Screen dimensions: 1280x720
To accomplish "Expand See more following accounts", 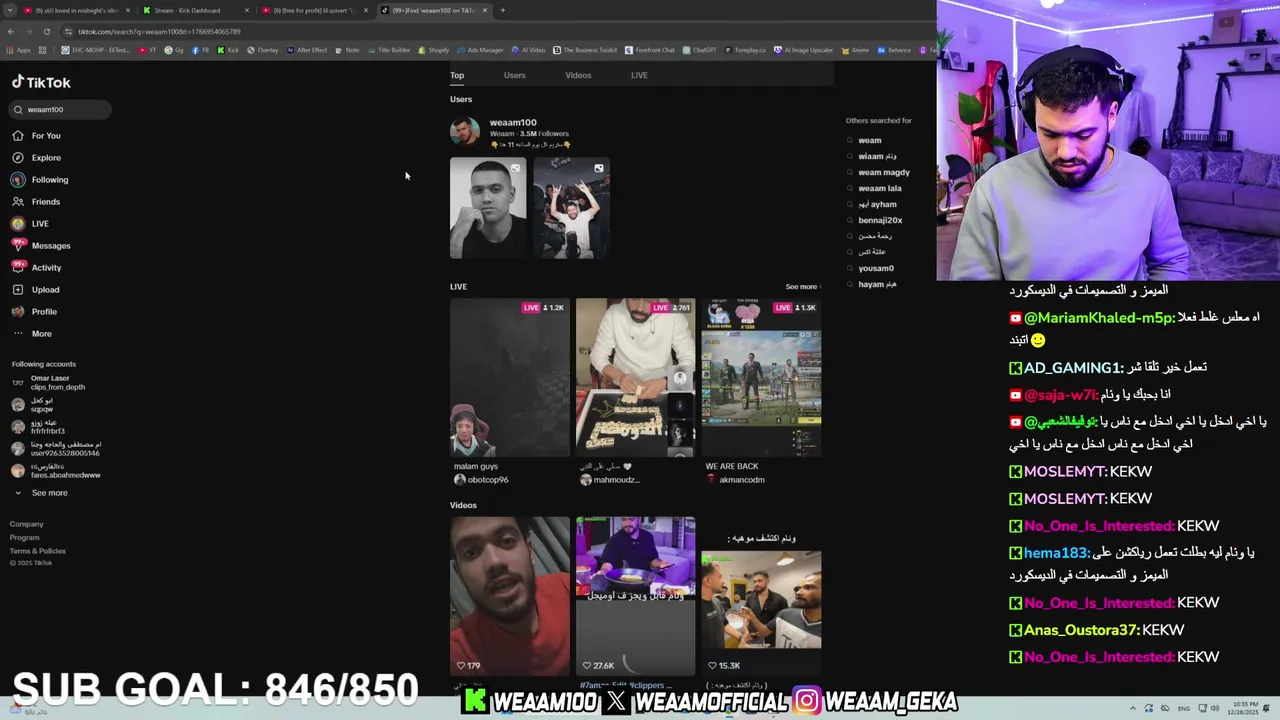I will [x=41, y=493].
